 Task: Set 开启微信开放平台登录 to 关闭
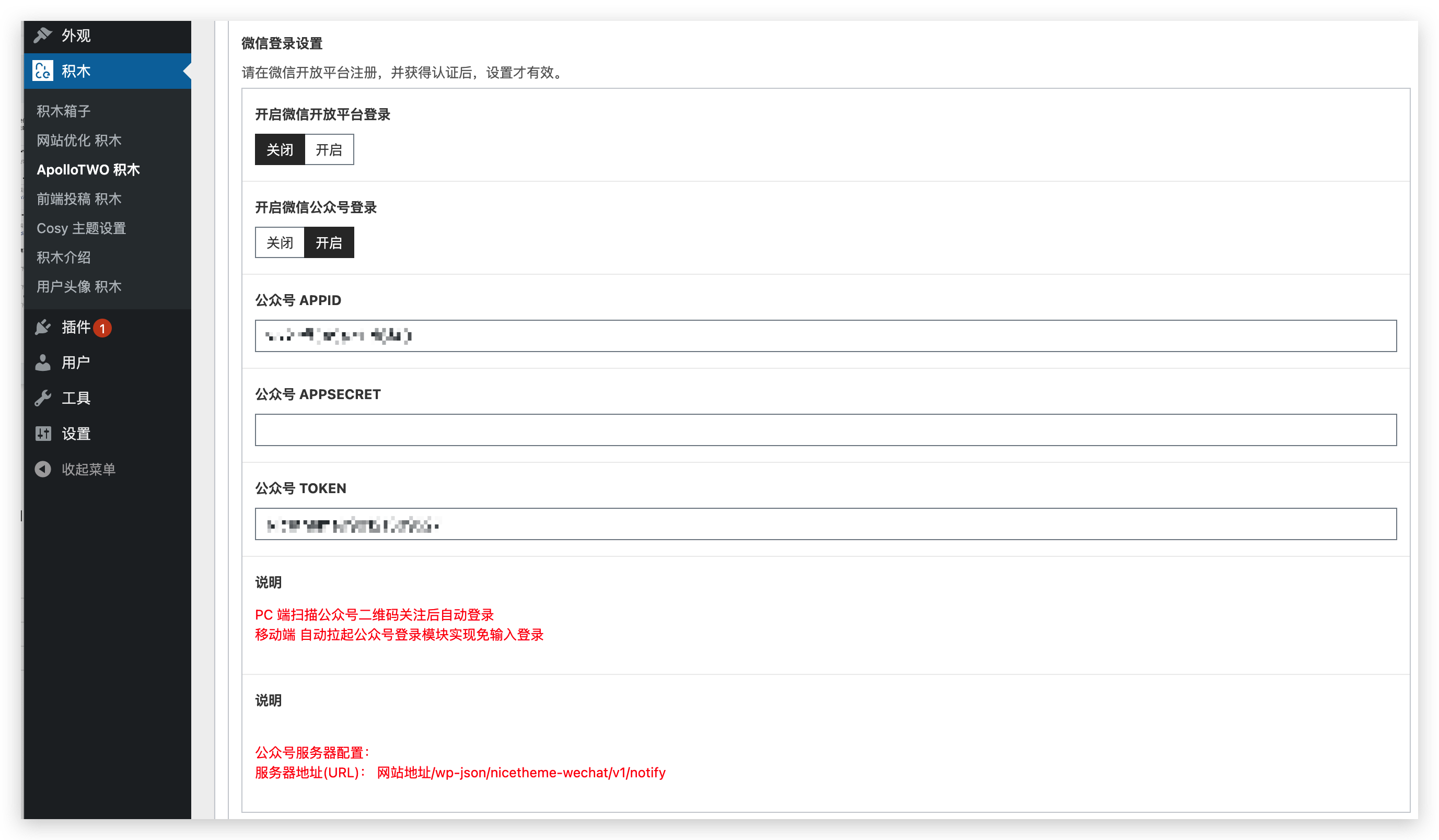pyautogui.click(x=280, y=149)
